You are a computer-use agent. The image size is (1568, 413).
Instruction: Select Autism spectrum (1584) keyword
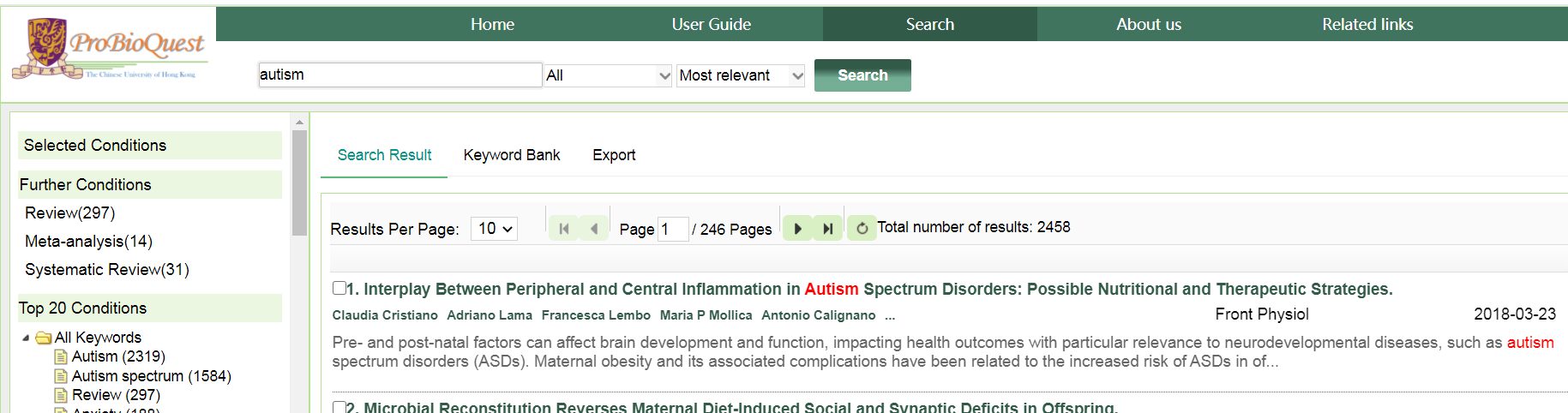pyautogui.click(x=152, y=376)
